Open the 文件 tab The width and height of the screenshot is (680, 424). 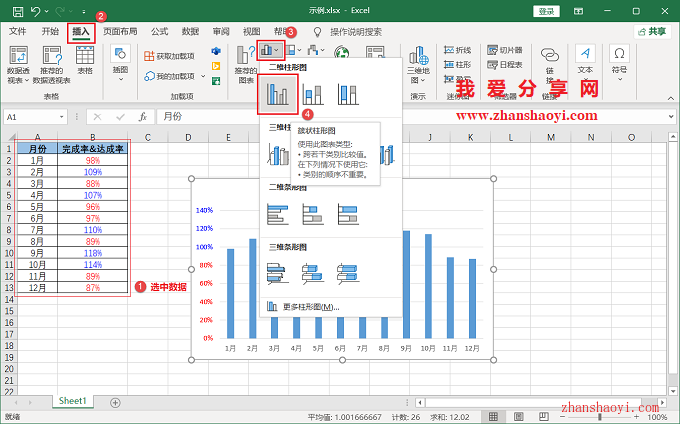tap(18, 31)
